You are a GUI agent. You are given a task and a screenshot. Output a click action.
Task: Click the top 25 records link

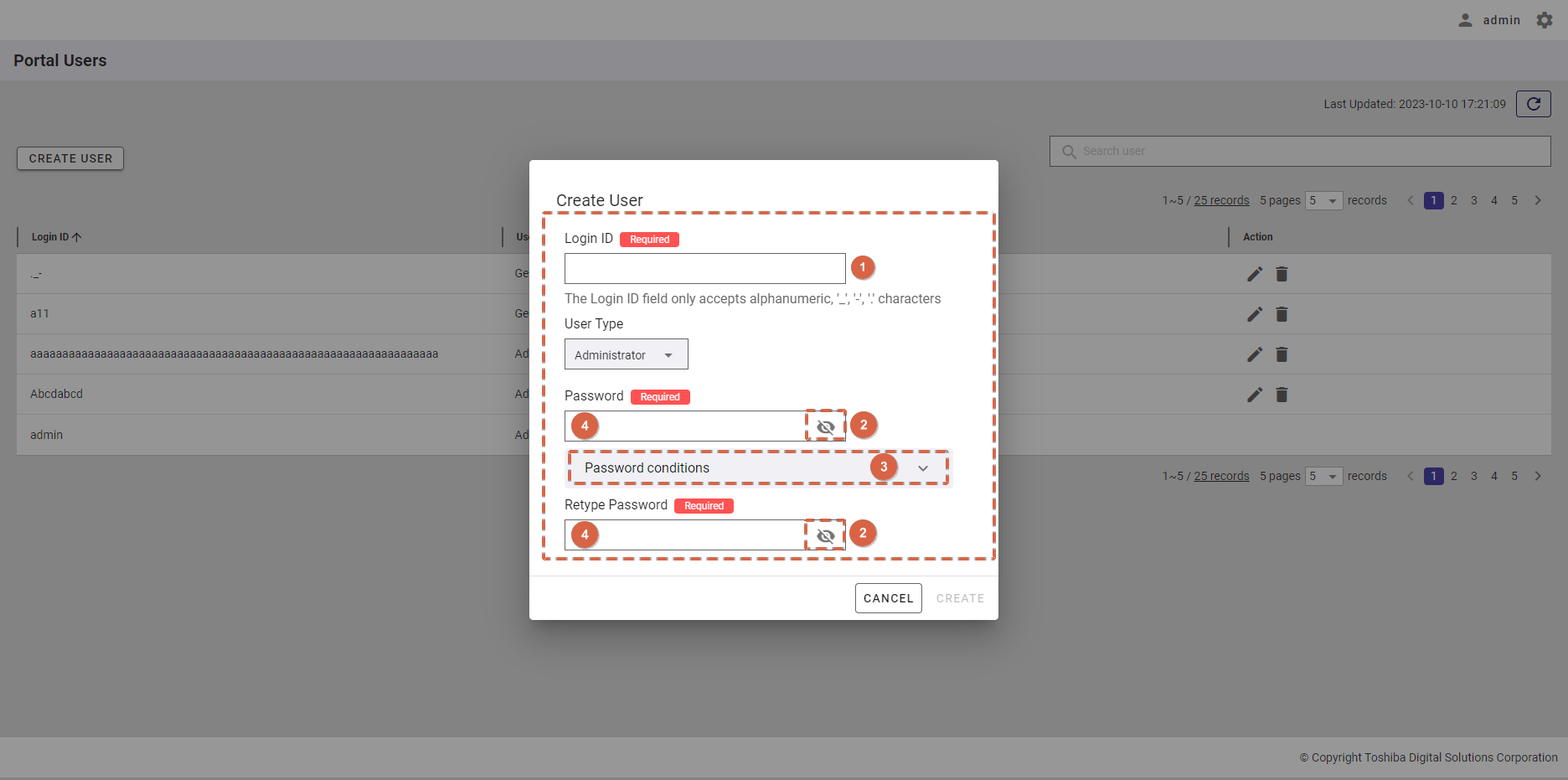(x=1221, y=201)
